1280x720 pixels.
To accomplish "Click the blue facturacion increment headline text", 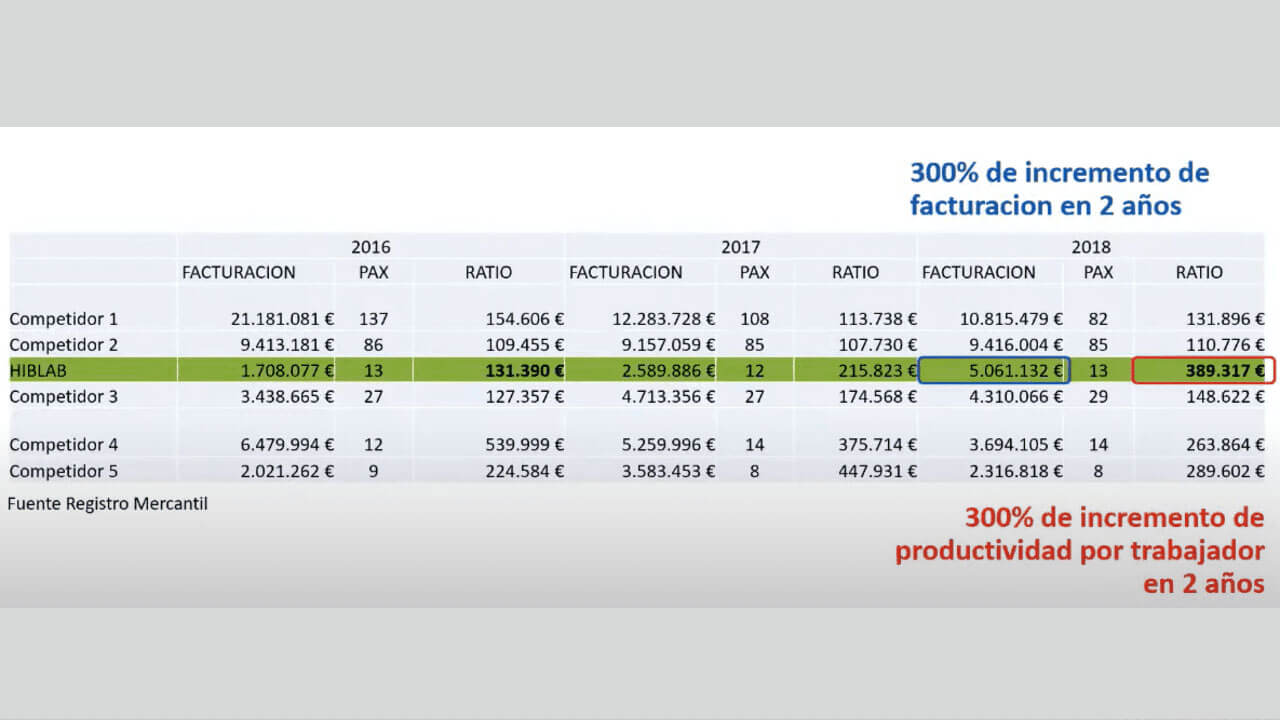I will pyautogui.click(x=1060, y=189).
